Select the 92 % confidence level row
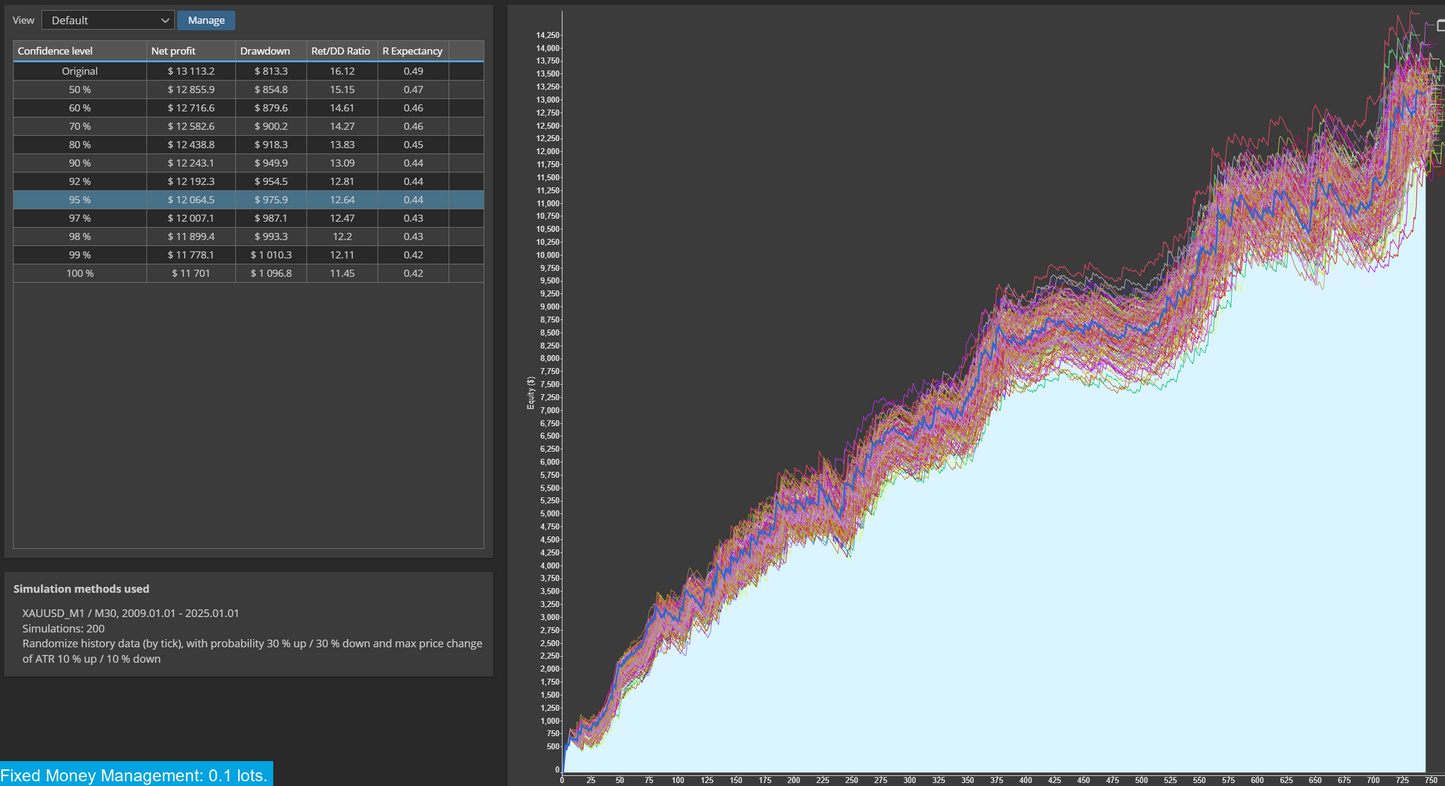Screen dimensions: 1445x786 click(248, 181)
